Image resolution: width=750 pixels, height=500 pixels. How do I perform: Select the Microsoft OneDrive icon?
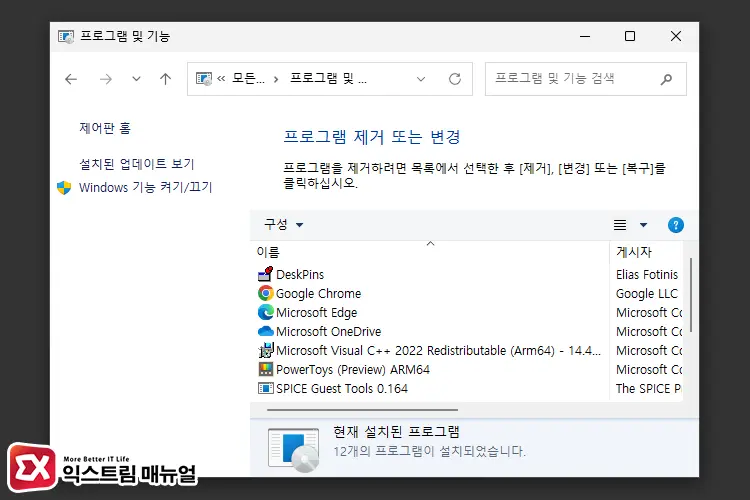265,331
